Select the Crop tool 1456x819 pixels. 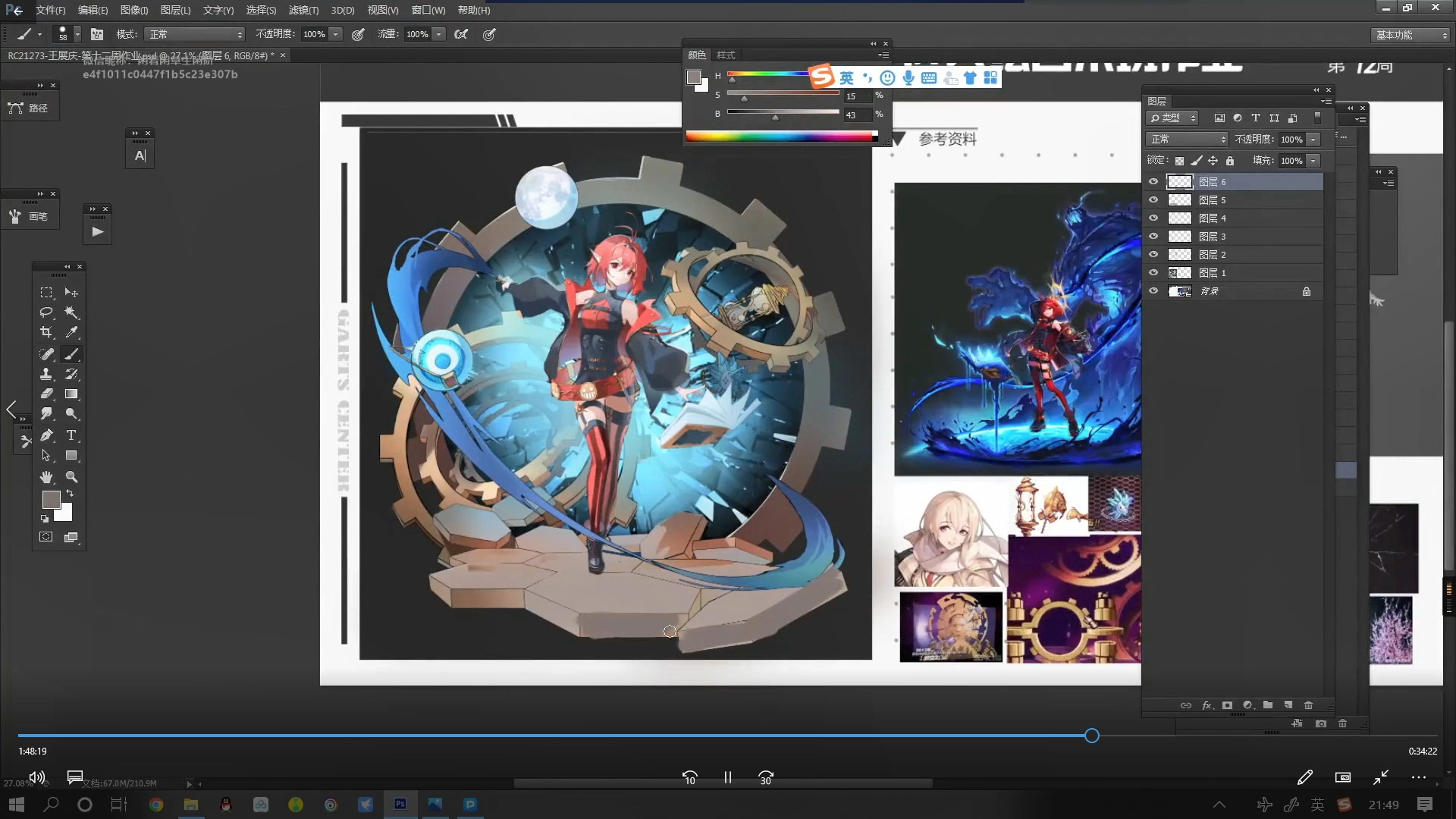pyautogui.click(x=46, y=332)
